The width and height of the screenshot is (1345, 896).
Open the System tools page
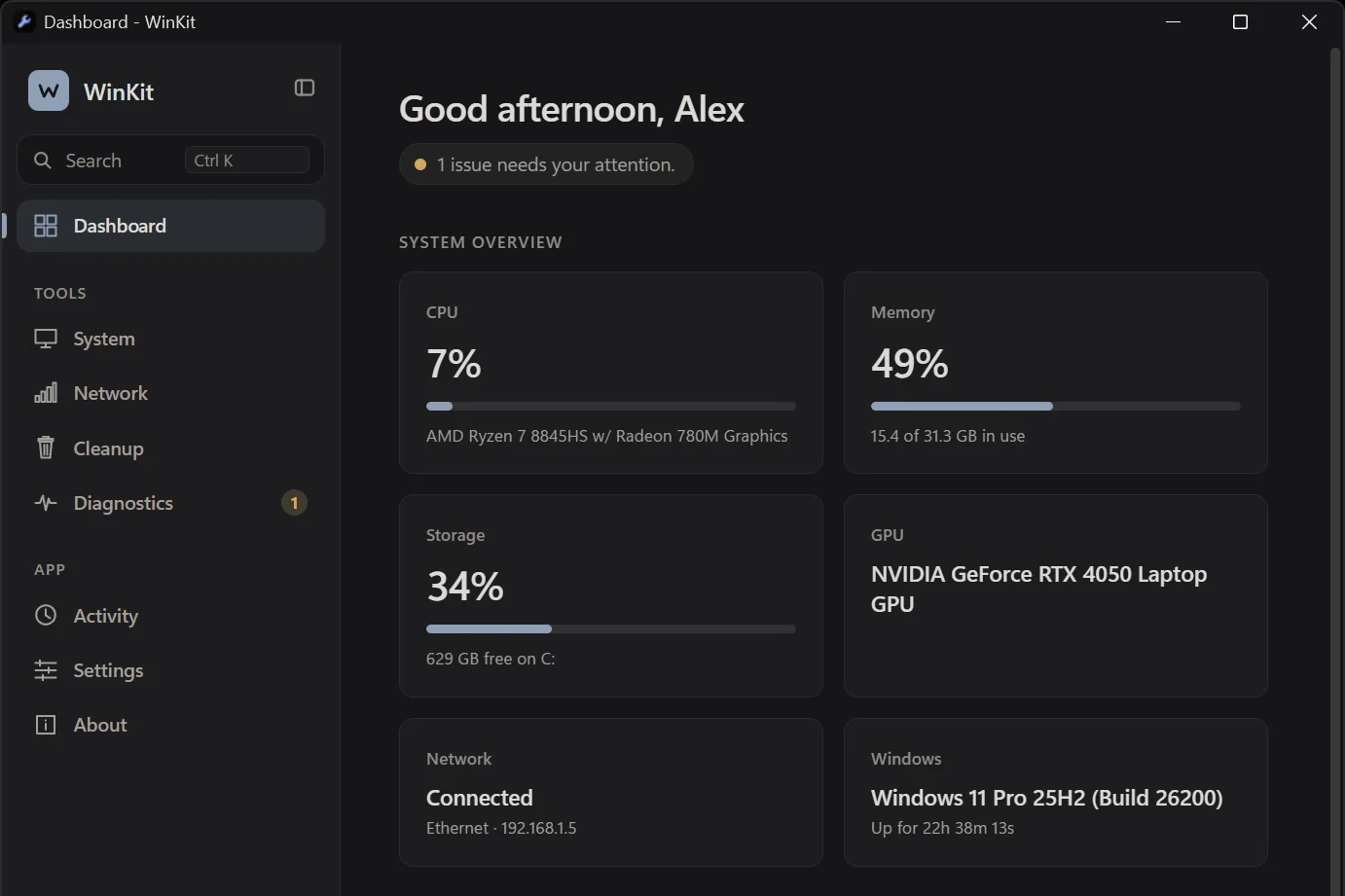coord(171,339)
